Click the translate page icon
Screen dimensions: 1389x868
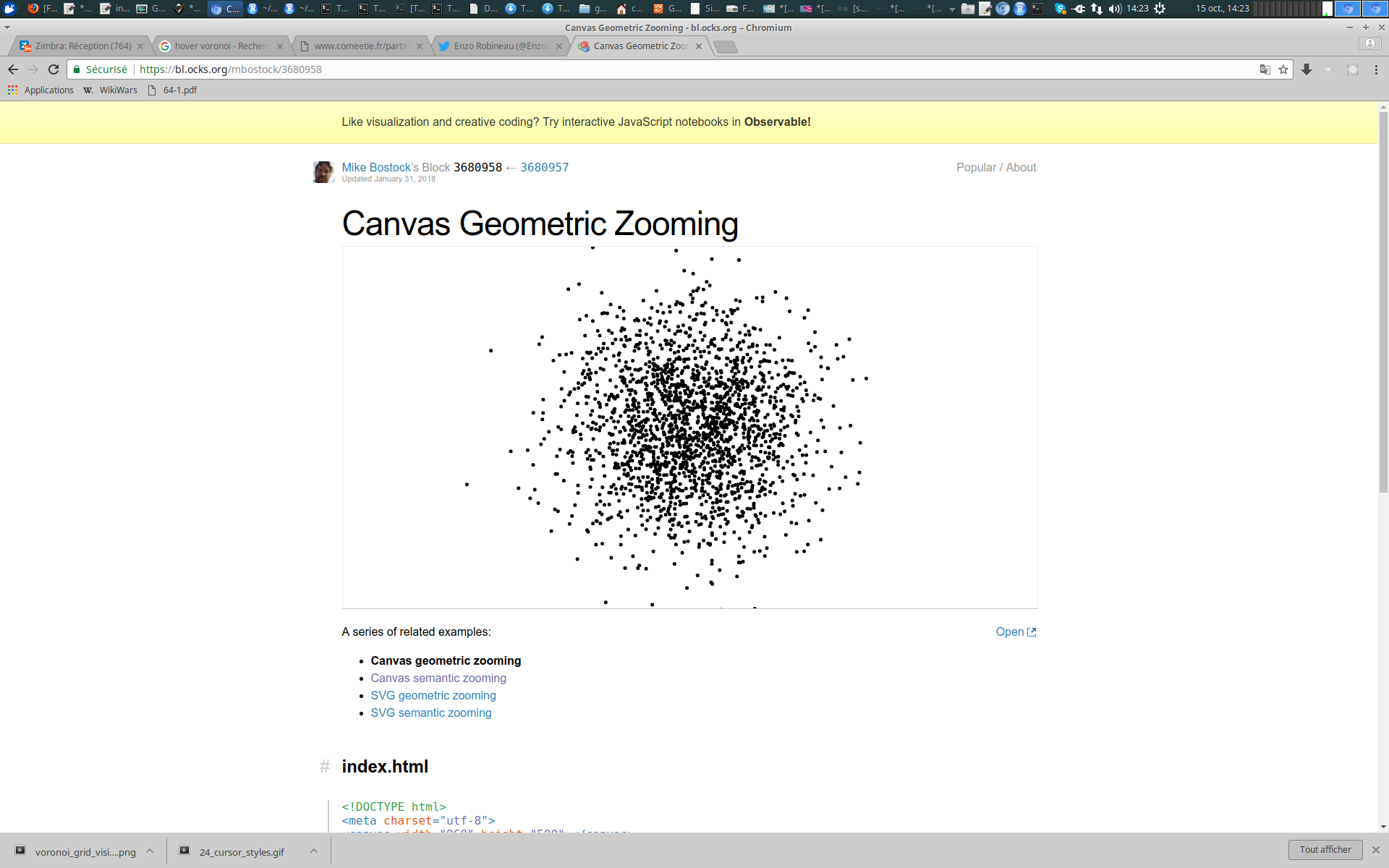coord(1265,69)
